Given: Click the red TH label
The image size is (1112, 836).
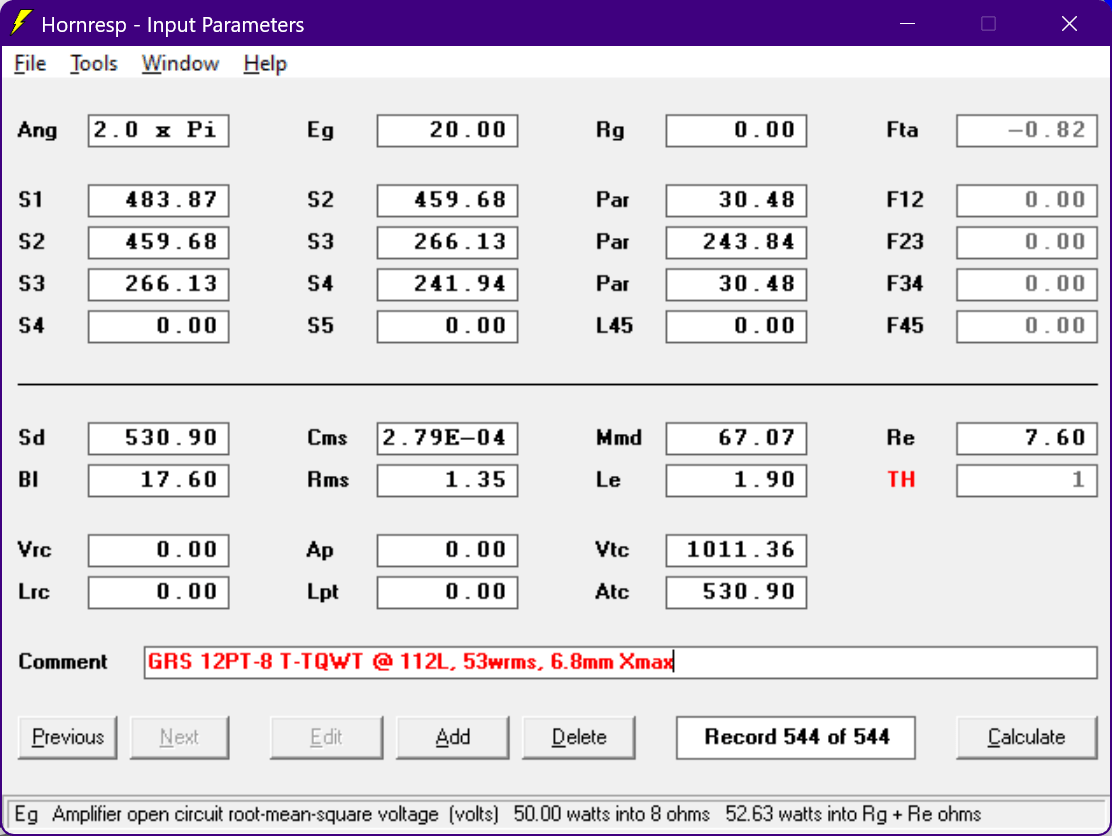Looking at the screenshot, I should pos(901,480).
